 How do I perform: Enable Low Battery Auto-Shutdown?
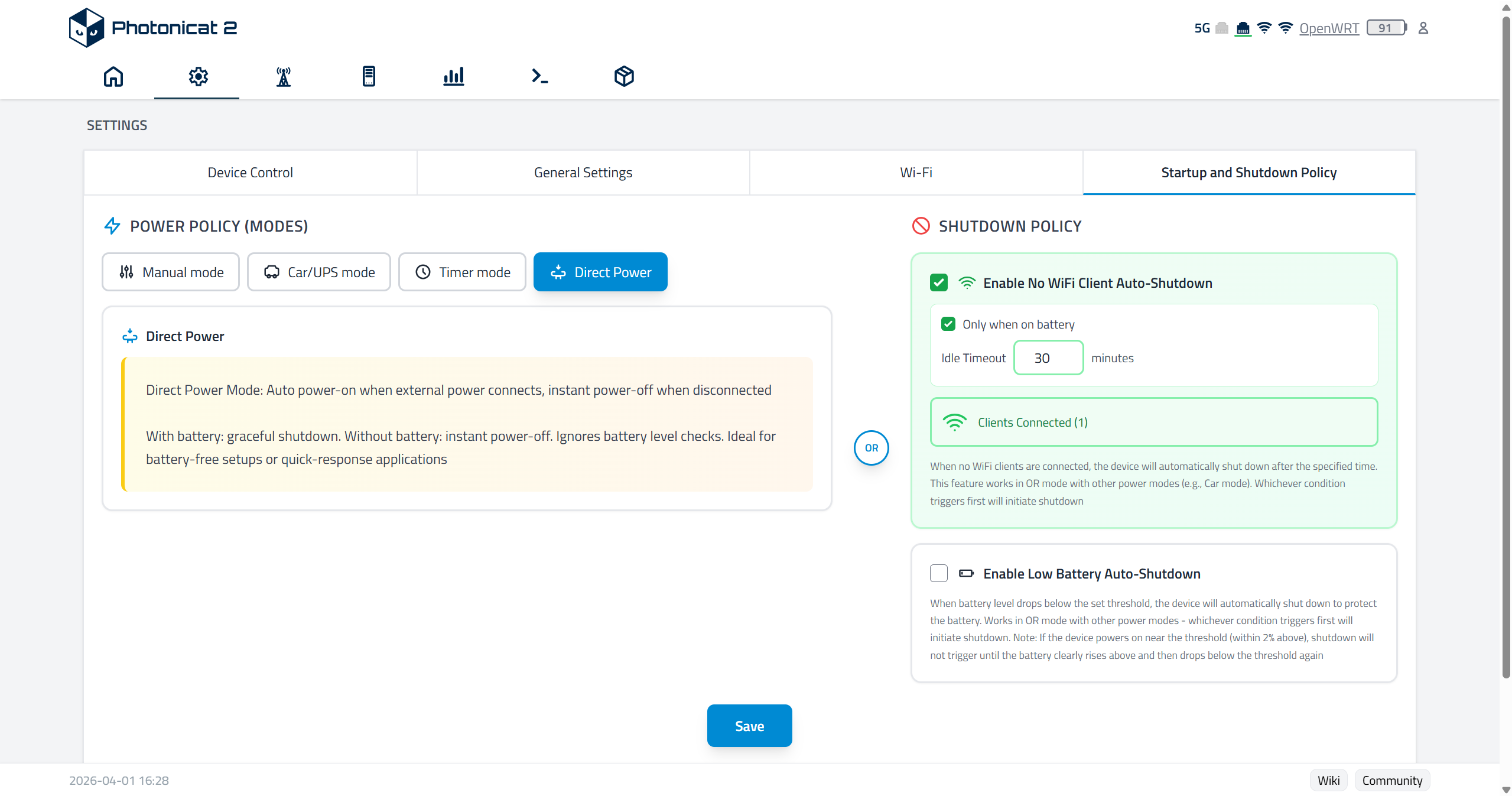pyautogui.click(x=938, y=573)
